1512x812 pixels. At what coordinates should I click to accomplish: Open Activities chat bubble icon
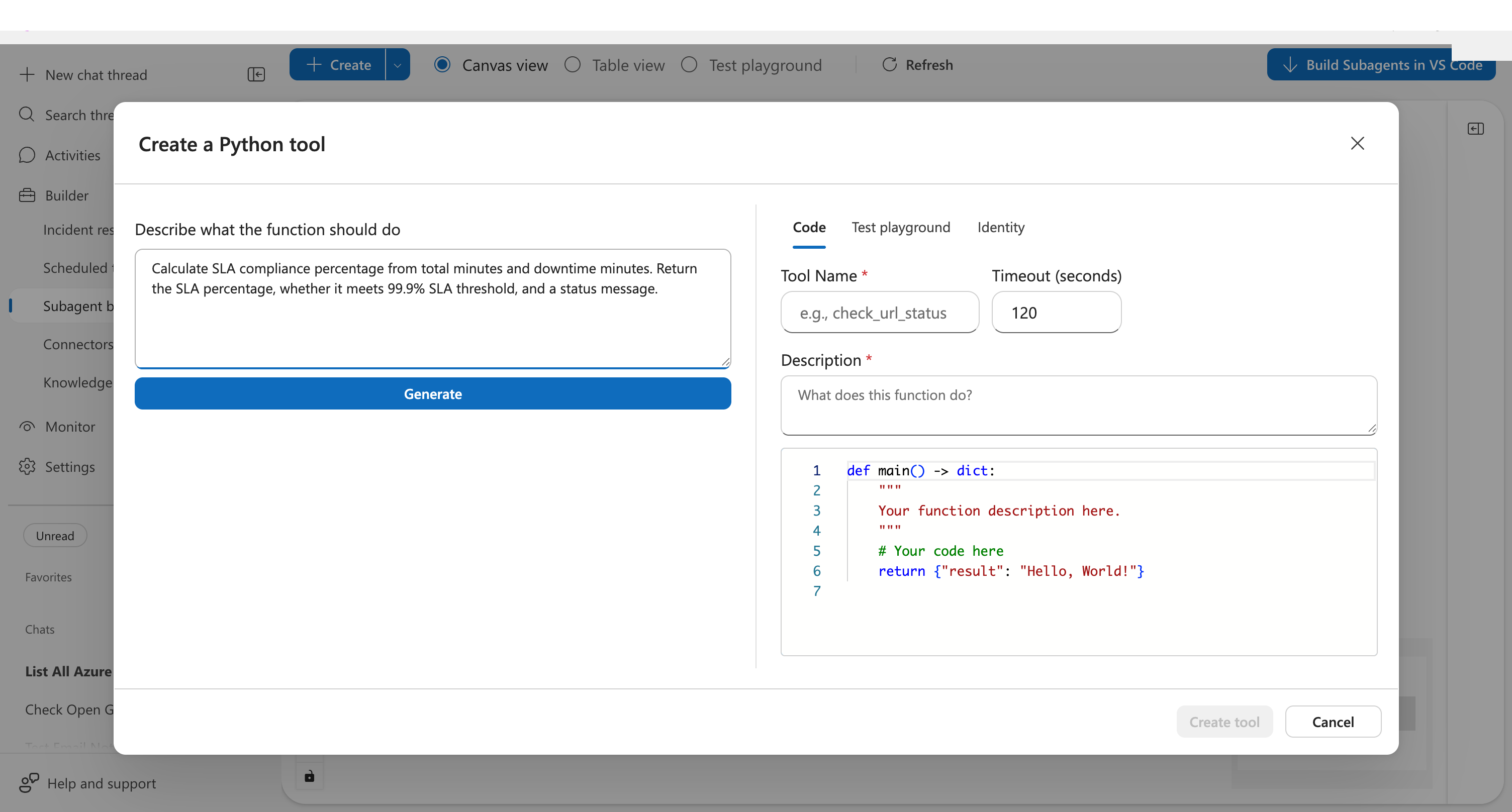click(x=27, y=155)
